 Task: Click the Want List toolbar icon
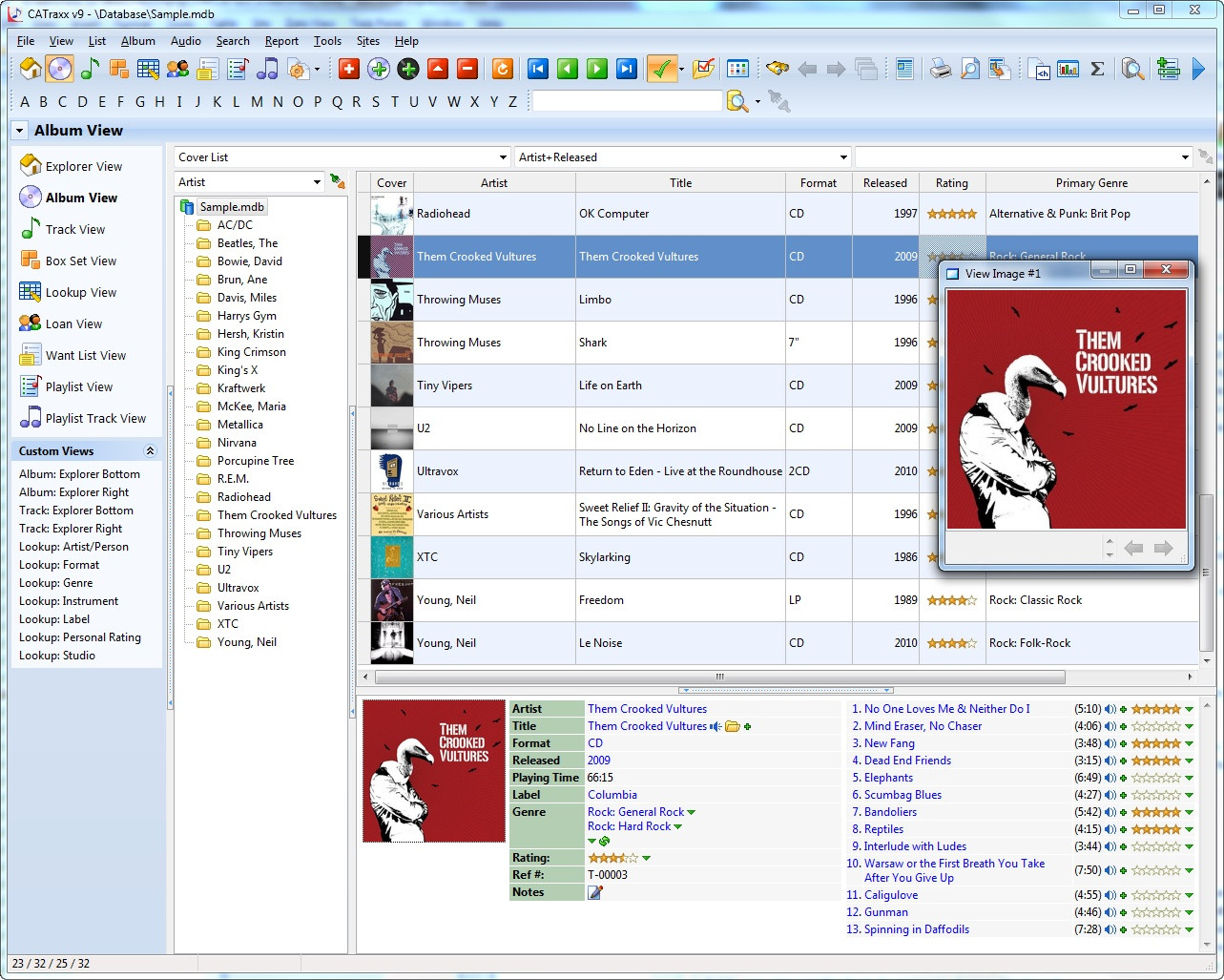pos(208,69)
